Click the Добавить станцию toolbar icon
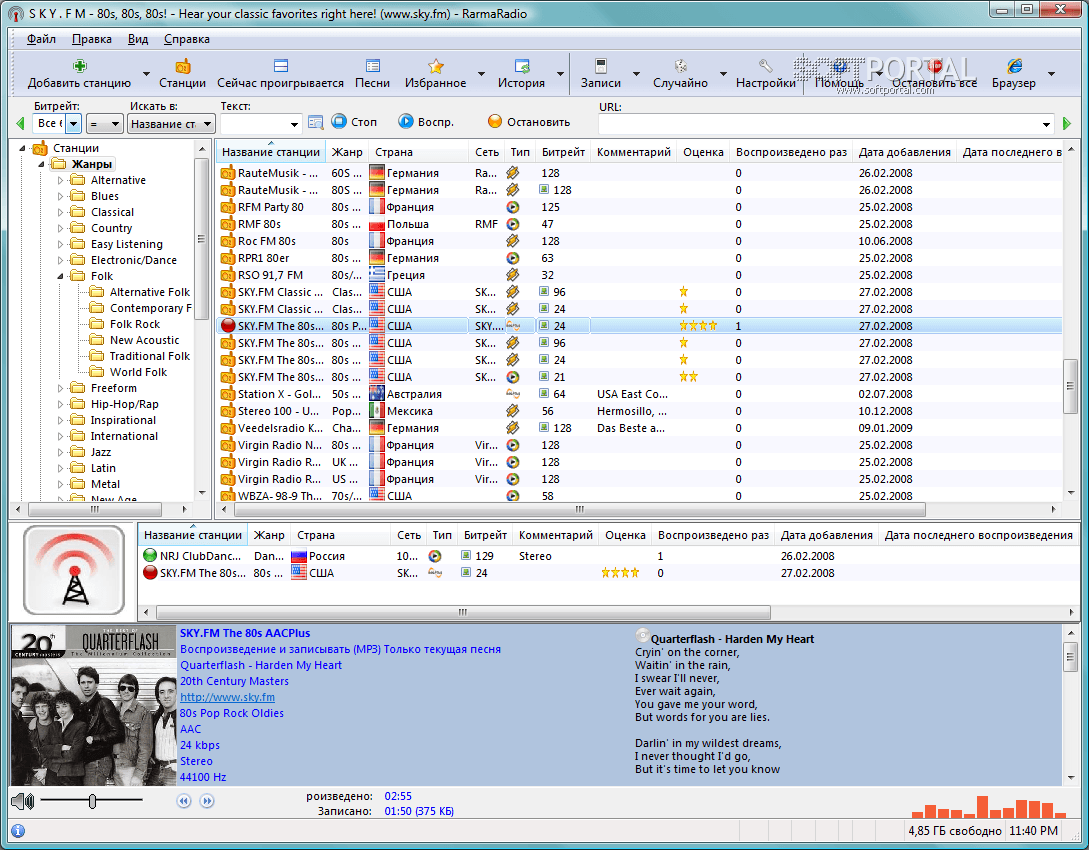This screenshot has height=850, width=1089. coord(79,66)
